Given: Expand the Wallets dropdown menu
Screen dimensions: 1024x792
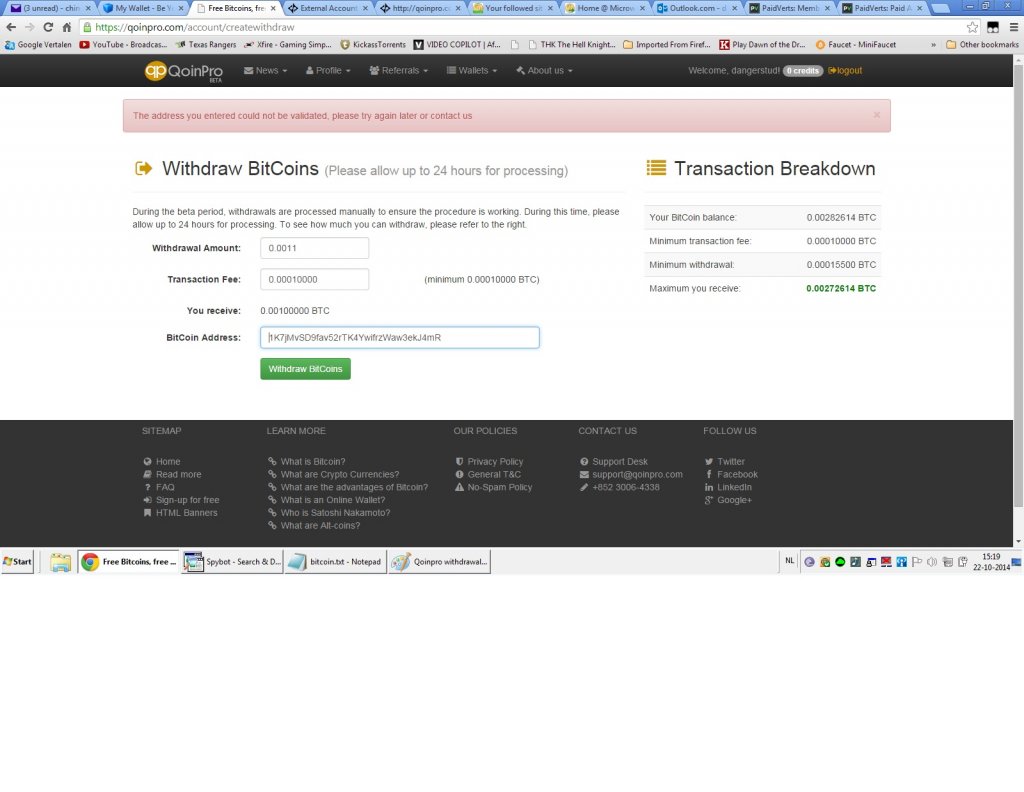Looking at the screenshot, I should [472, 71].
